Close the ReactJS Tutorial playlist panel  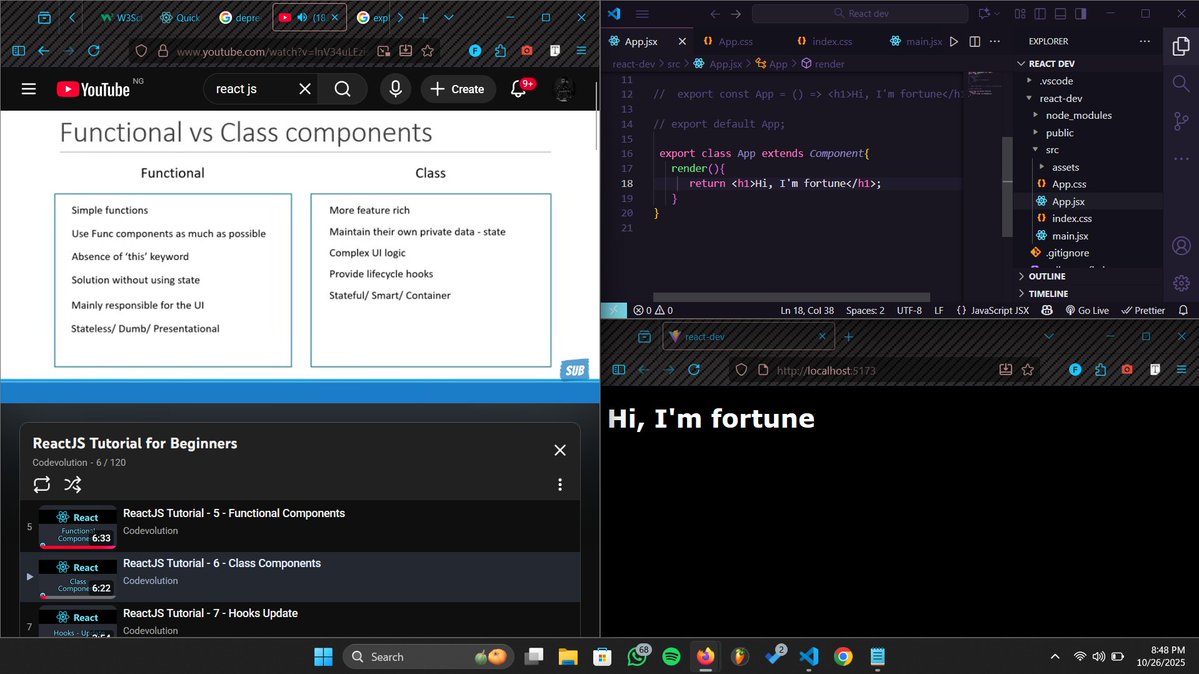pos(560,450)
